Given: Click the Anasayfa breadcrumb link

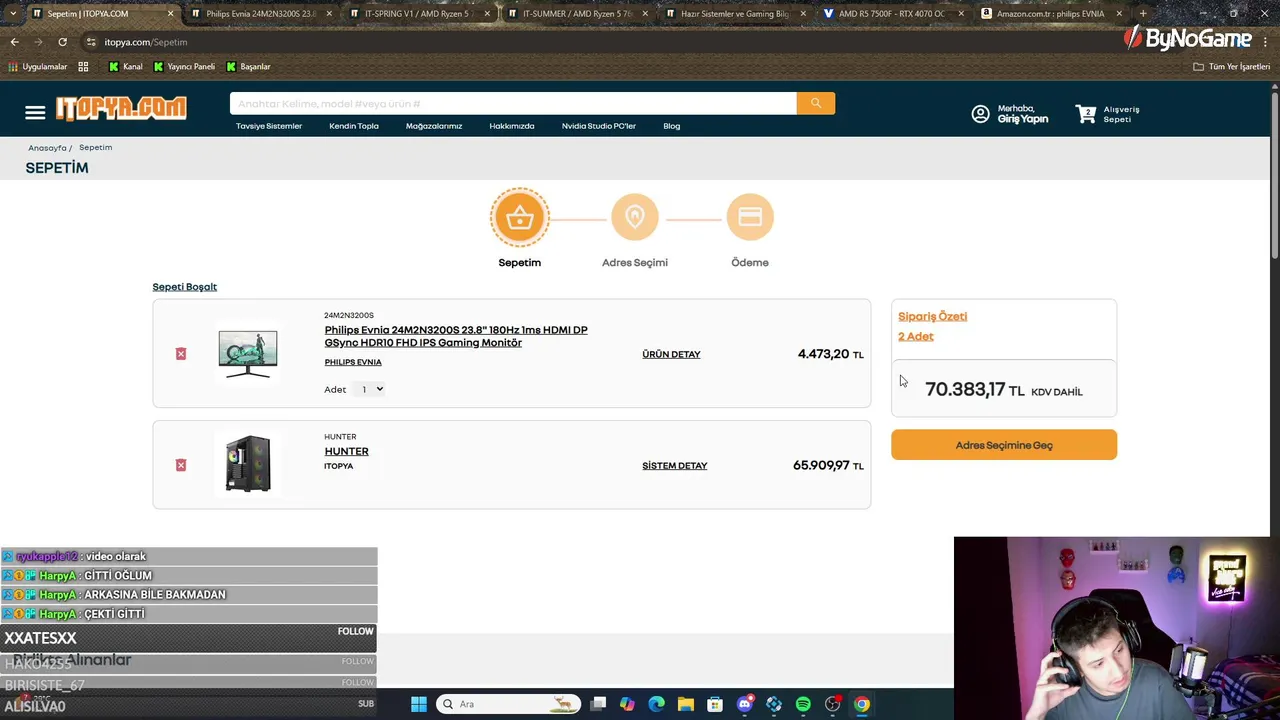Looking at the screenshot, I should point(47,148).
